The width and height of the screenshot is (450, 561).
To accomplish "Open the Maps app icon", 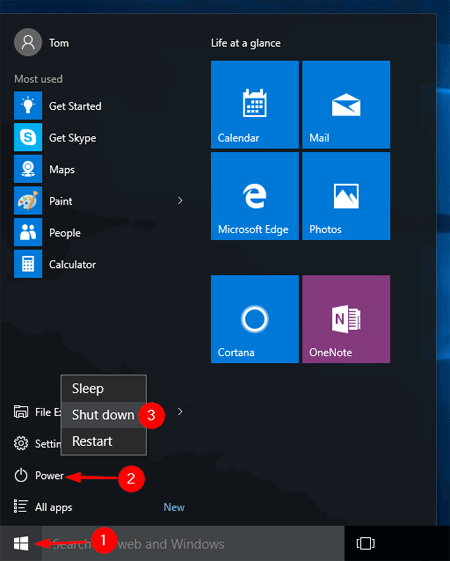I will (x=28, y=169).
